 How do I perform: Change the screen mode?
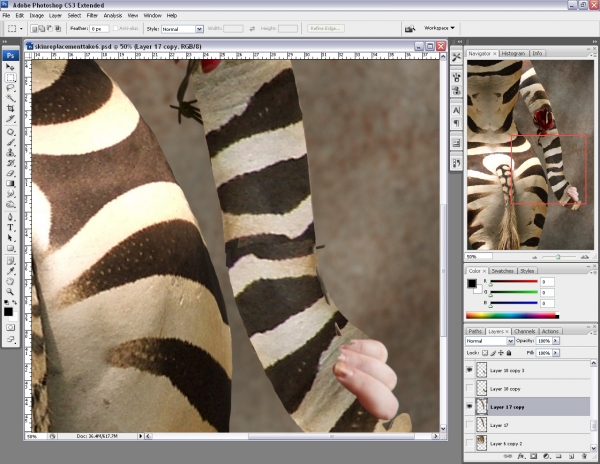(x=10, y=340)
